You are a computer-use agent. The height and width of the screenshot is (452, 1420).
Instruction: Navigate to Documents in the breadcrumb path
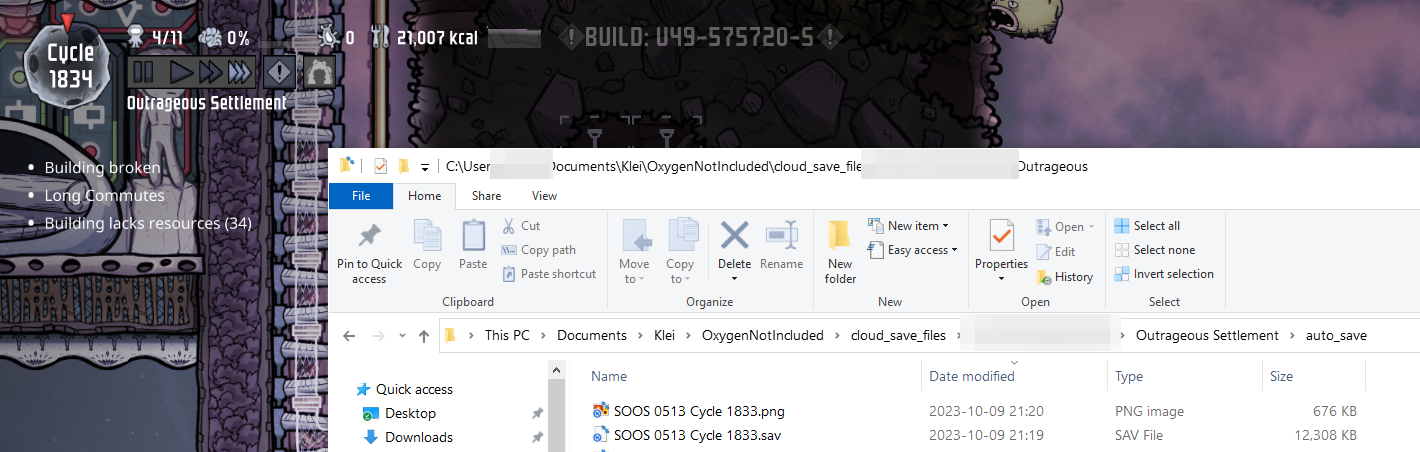click(x=592, y=336)
